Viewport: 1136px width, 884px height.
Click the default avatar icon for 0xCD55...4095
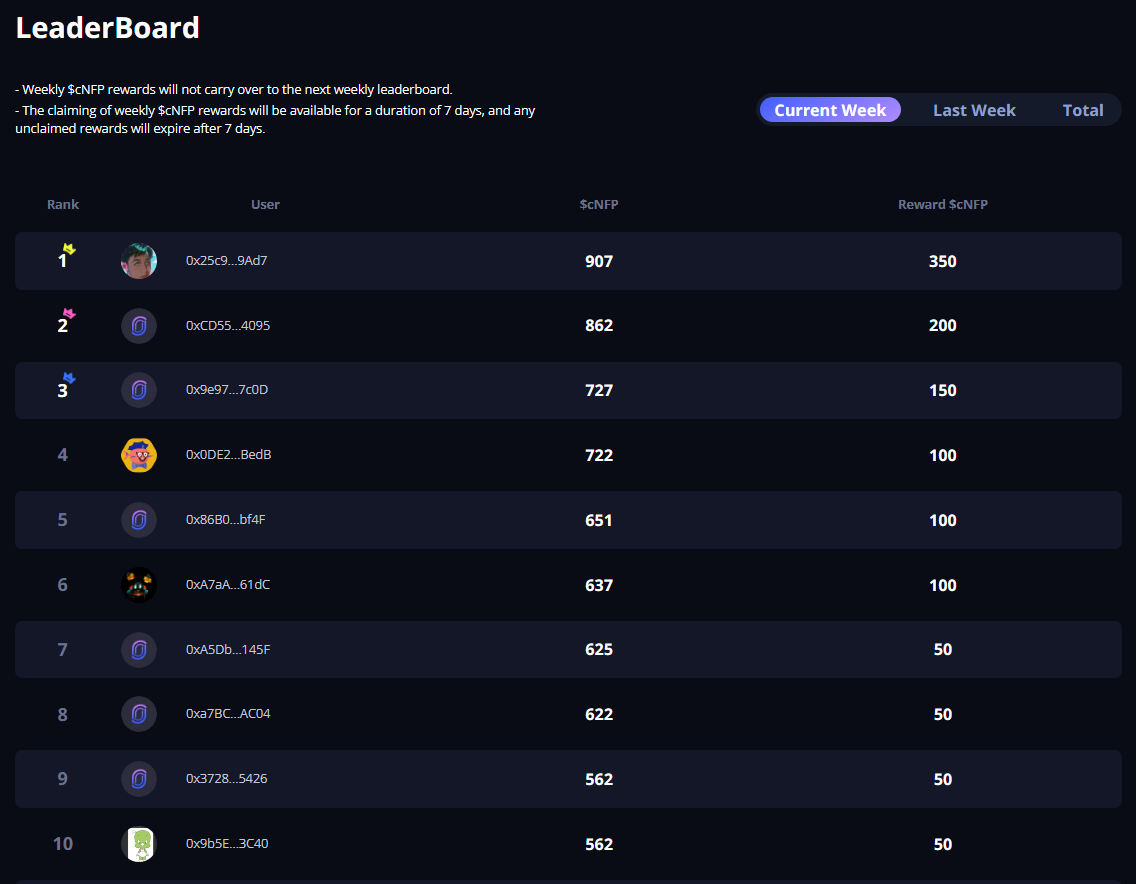[x=139, y=326]
